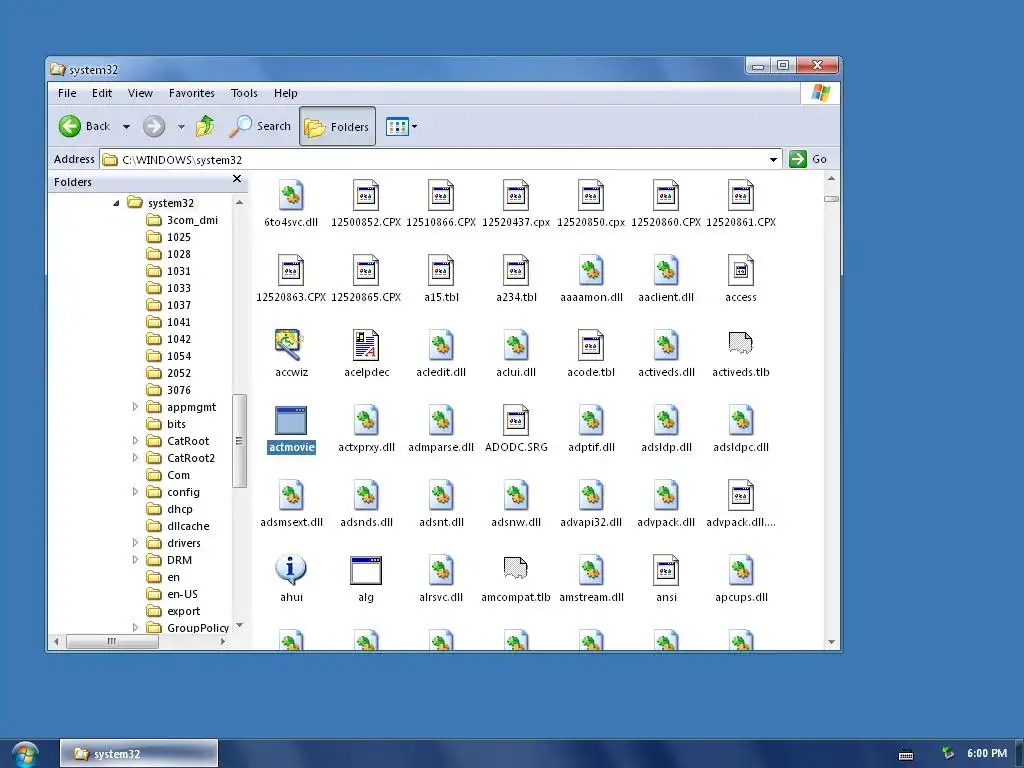
Task: Click the Go button
Action: [x=808, y=159]
